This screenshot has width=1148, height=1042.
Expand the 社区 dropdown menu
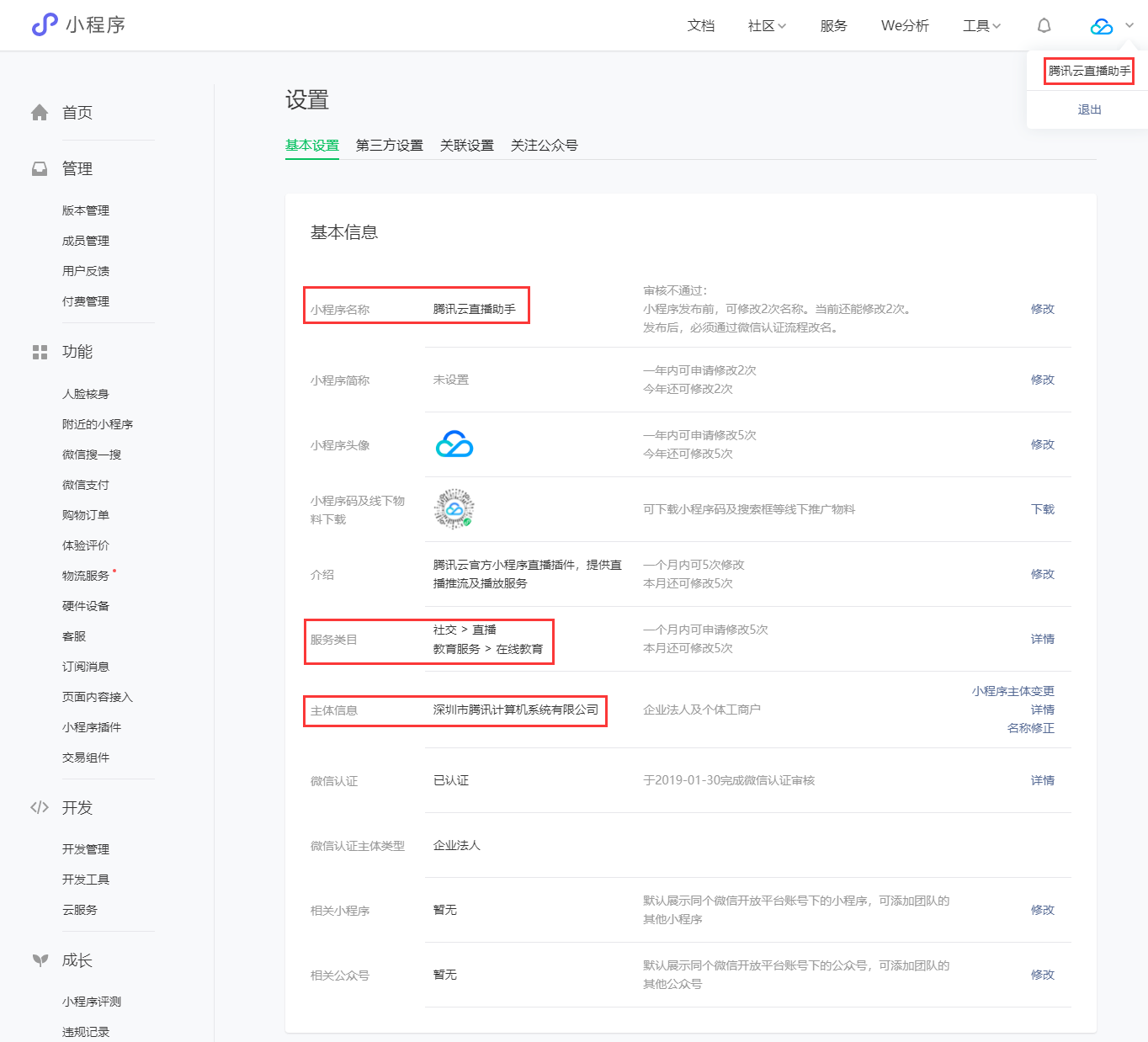[767, 26]
